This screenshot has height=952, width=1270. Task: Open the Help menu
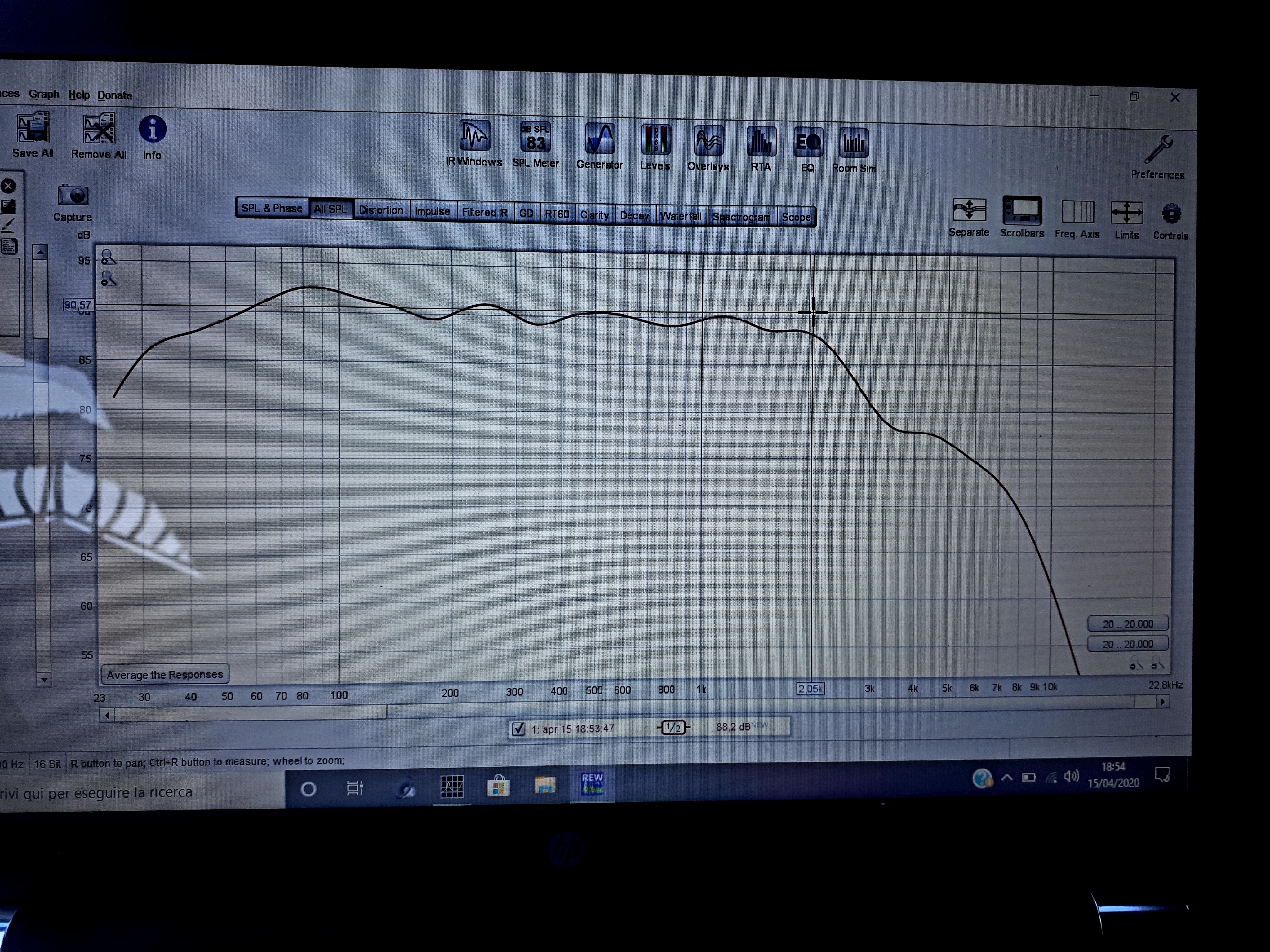tap(79, 95)
